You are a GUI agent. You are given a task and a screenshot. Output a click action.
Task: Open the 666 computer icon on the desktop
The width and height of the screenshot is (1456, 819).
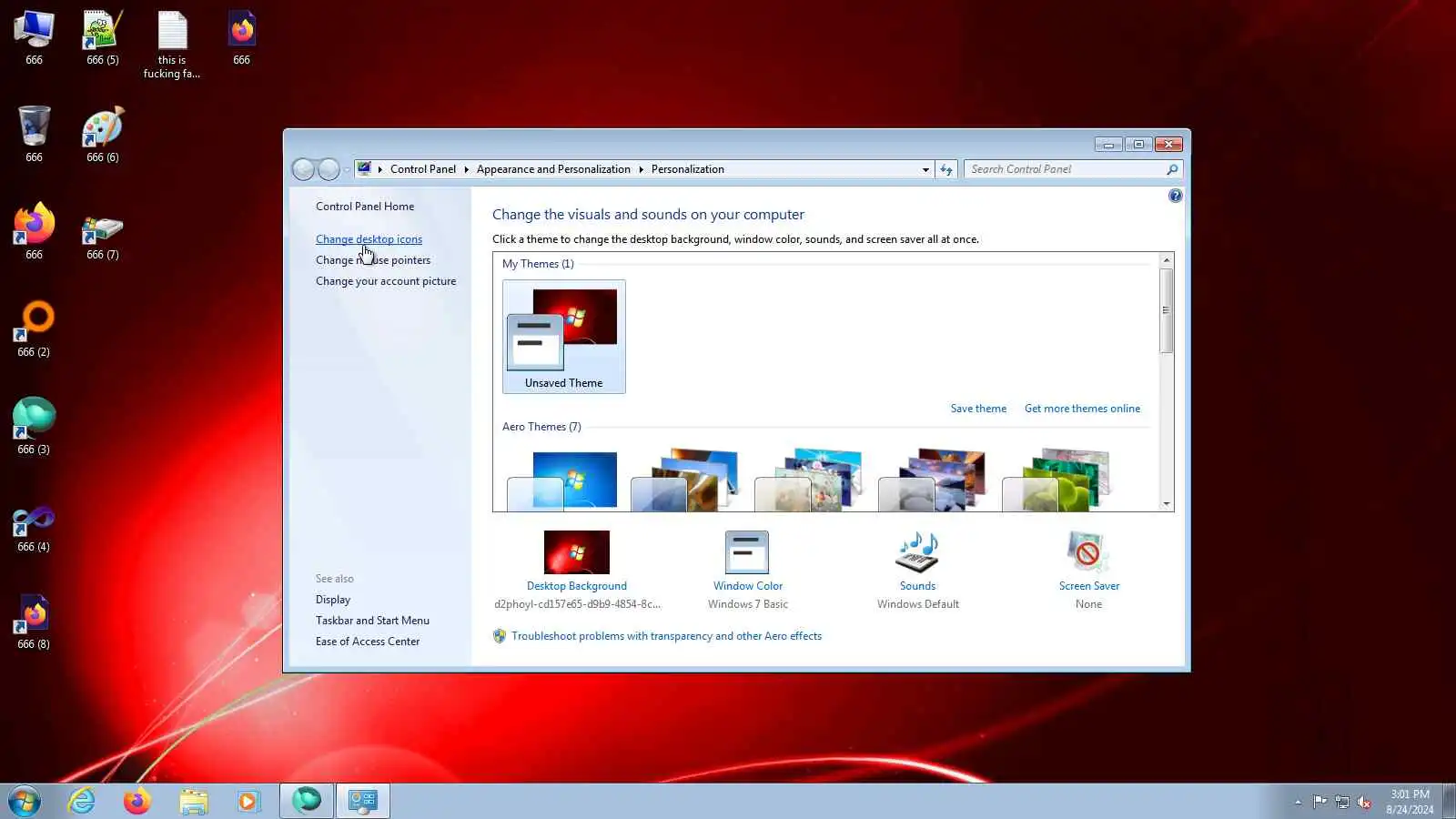click(34, 38)
